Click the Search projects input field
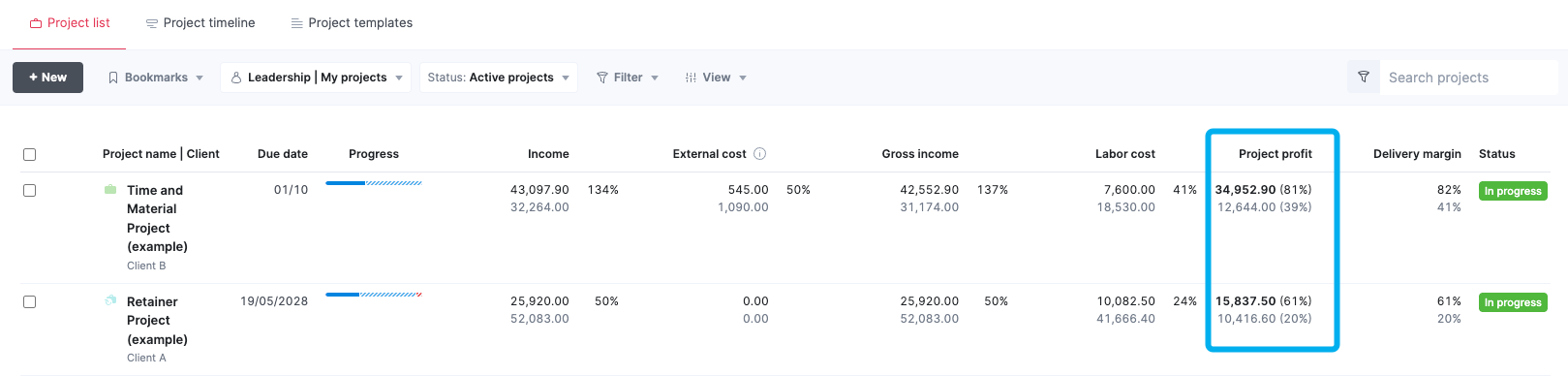Screen dimensions: 1568x376 click(1468, 78)
